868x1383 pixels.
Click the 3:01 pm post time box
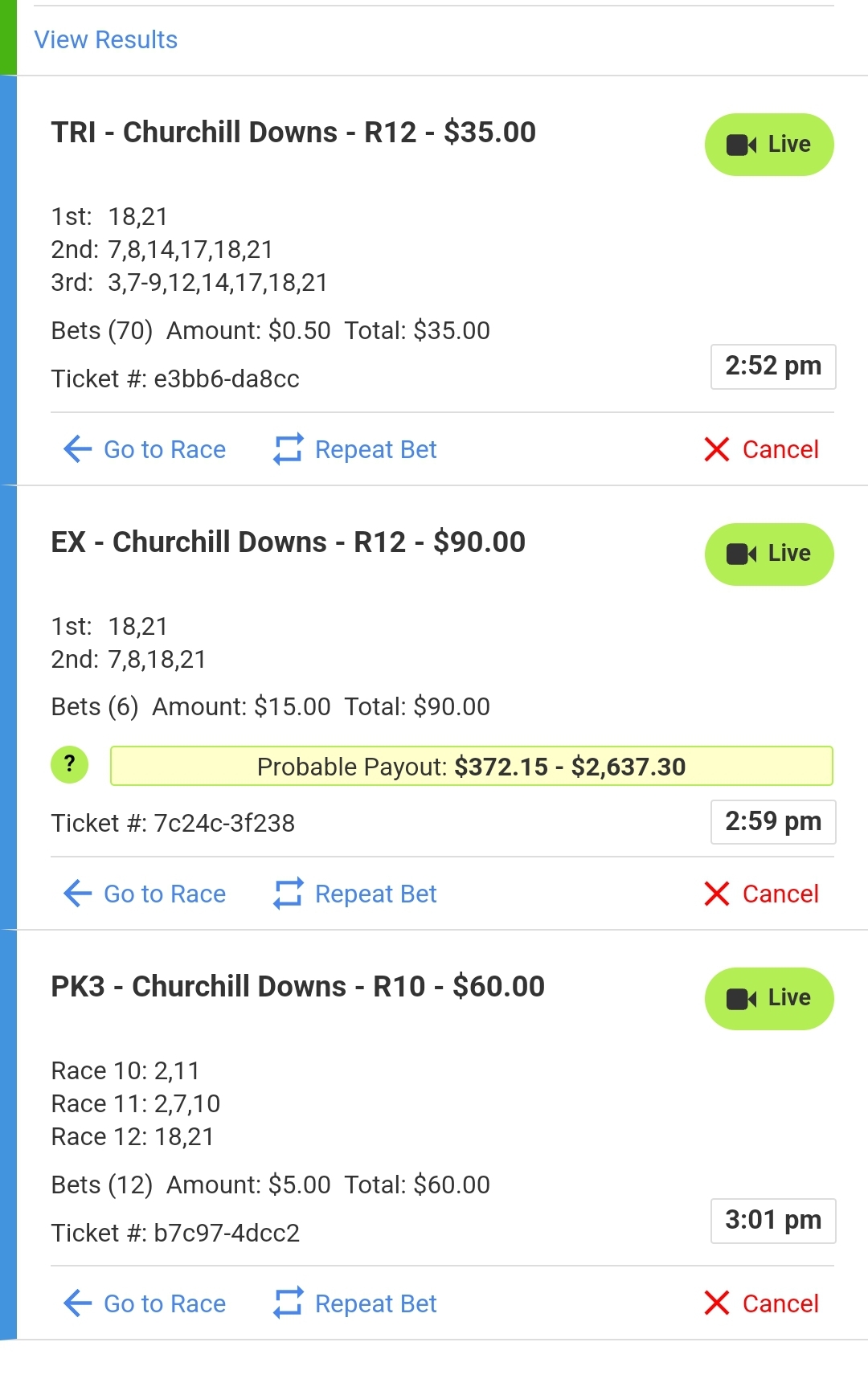click(x=773, y=1221)
